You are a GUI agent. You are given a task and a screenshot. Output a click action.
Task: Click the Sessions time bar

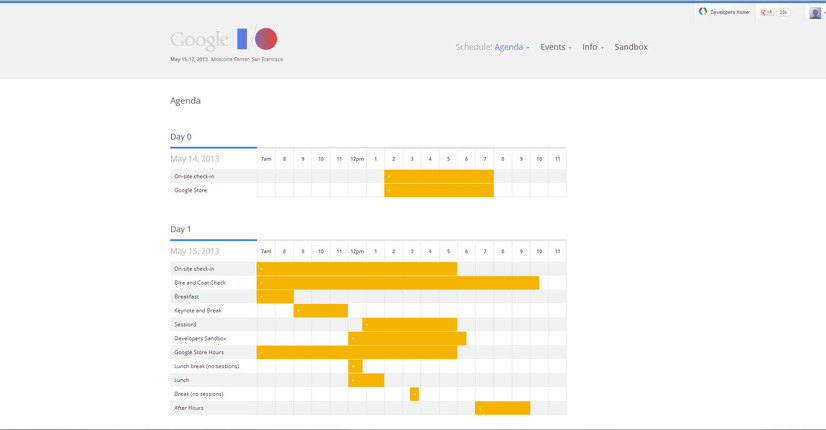point(409,325)
